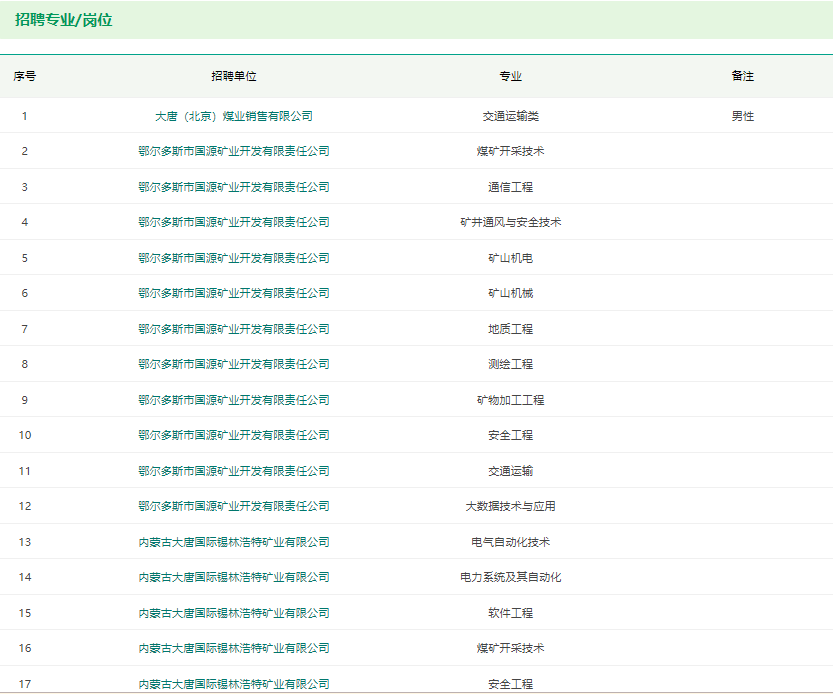Select the company name in row 9

coord(234,400)
